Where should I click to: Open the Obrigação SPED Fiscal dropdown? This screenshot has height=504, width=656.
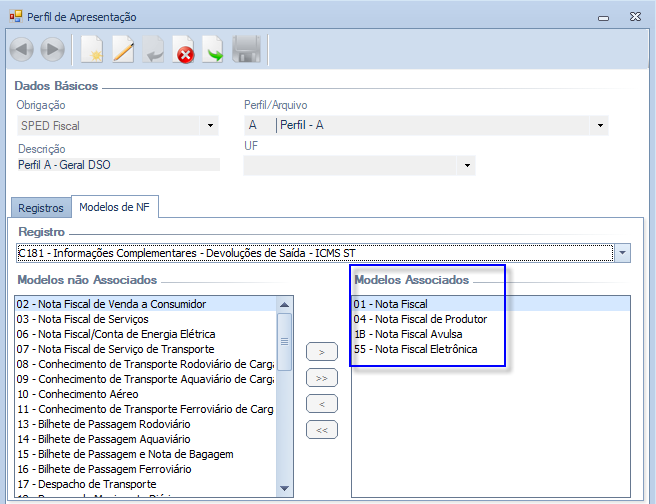click(x=210, y=125)
